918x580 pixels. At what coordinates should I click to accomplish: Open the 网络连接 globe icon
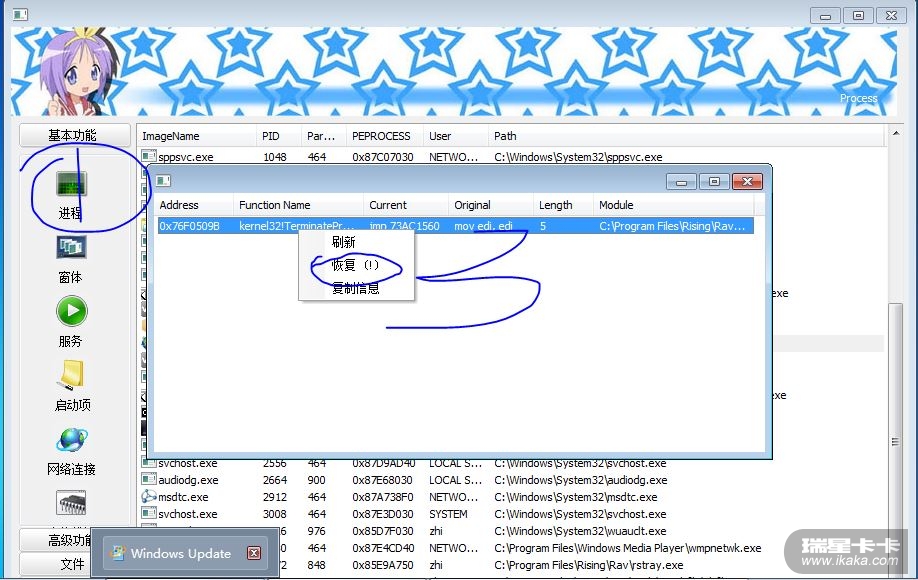(x=73, y=439)
